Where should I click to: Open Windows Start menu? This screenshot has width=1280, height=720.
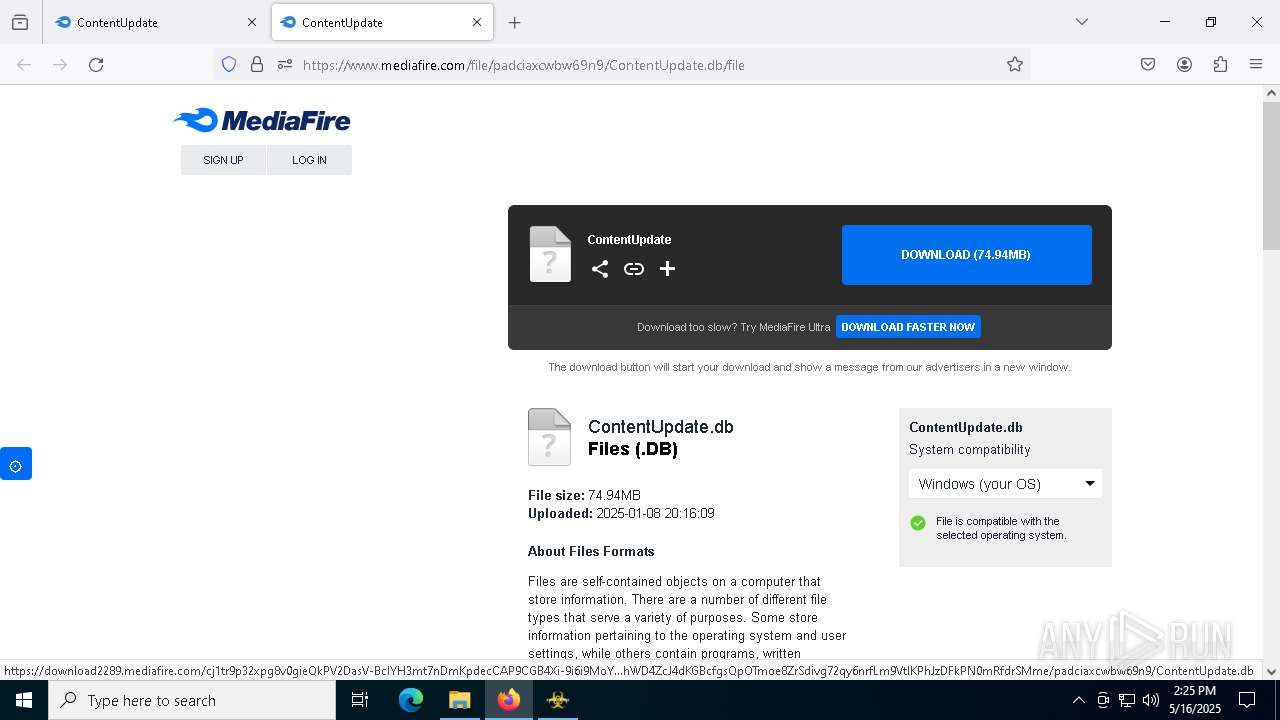(24, 700)
